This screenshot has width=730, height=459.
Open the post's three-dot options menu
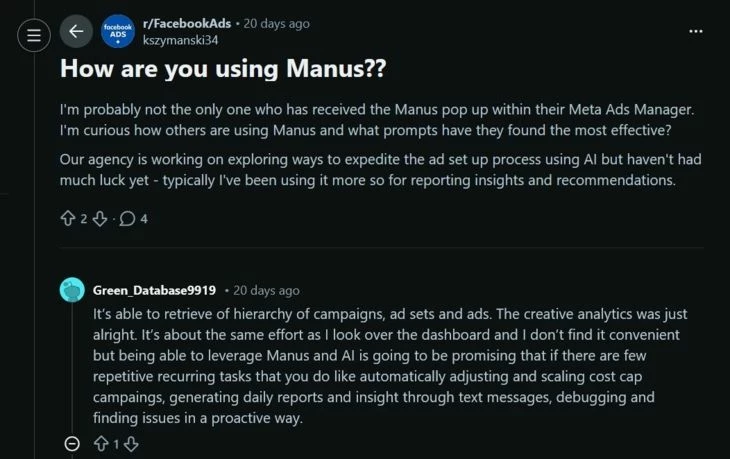pos(696,32)
